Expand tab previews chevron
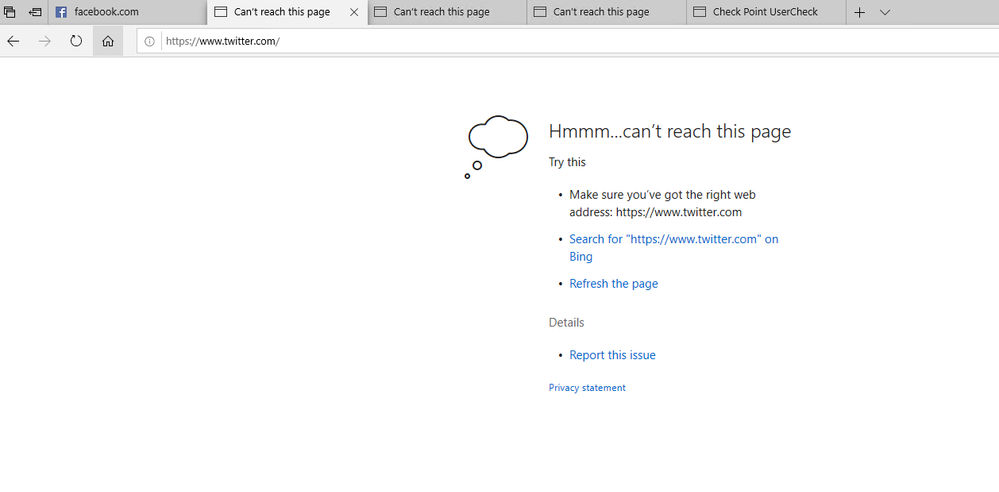This screenshot has width=999, height=492. click(884, 12)
